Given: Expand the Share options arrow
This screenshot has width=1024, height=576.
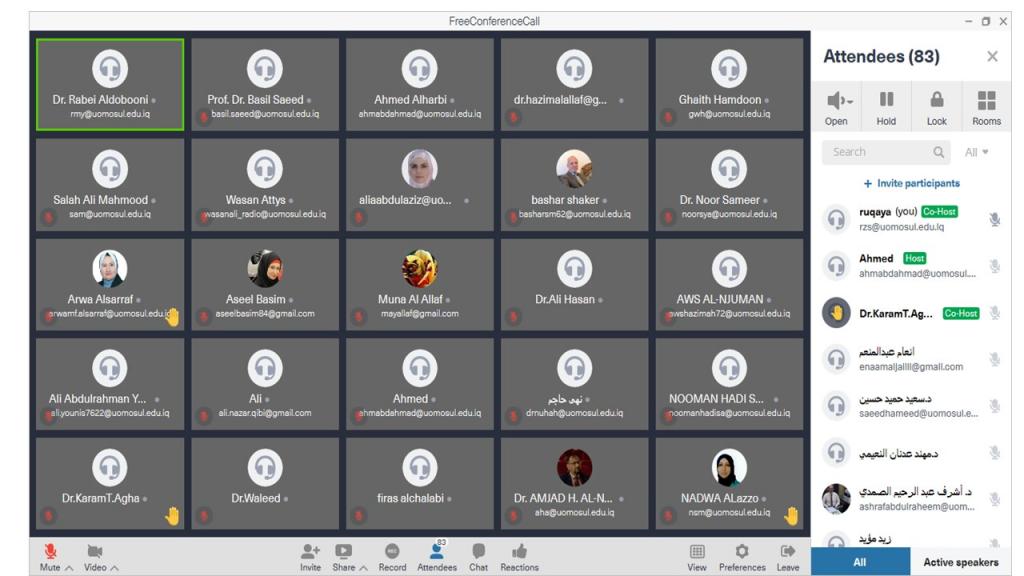Looking at the screenshot, I should [363, 568].
